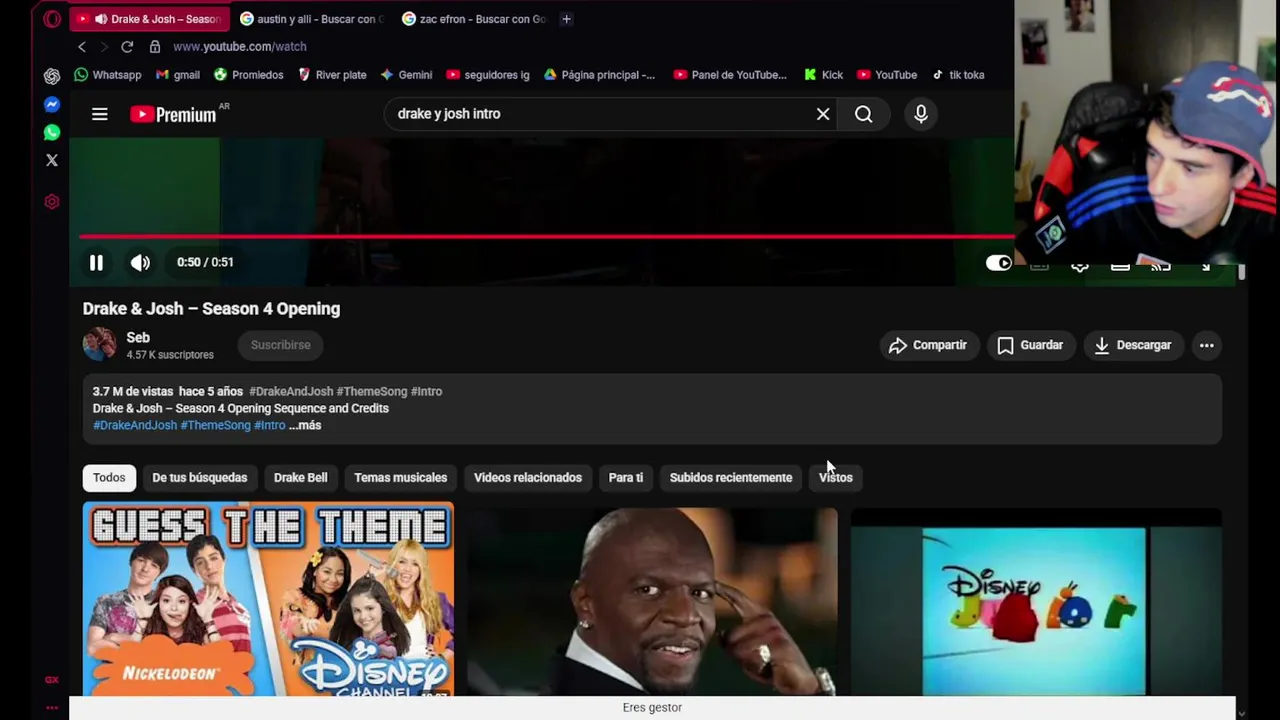The width and height of the screenshot is (1280, 720).
Task: Select Videos relacionados chip
Action: pos(528,478)
